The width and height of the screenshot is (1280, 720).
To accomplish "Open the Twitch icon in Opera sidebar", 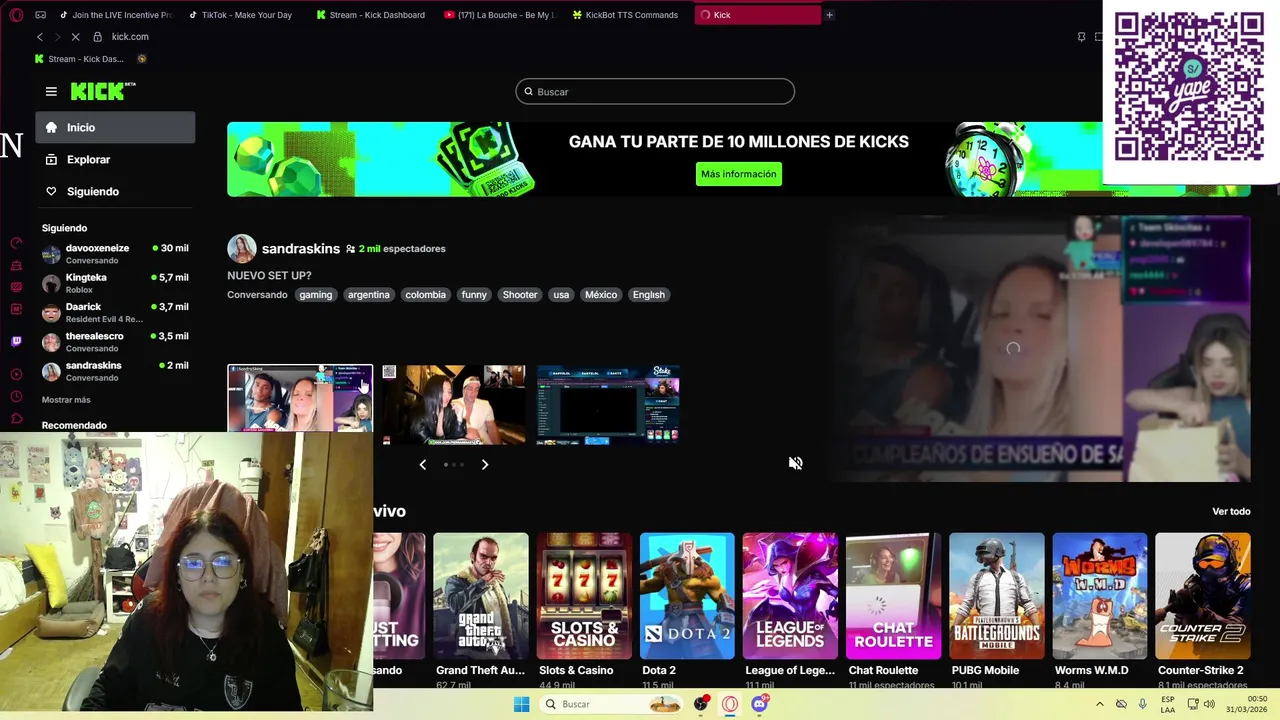I will point(16,341).
